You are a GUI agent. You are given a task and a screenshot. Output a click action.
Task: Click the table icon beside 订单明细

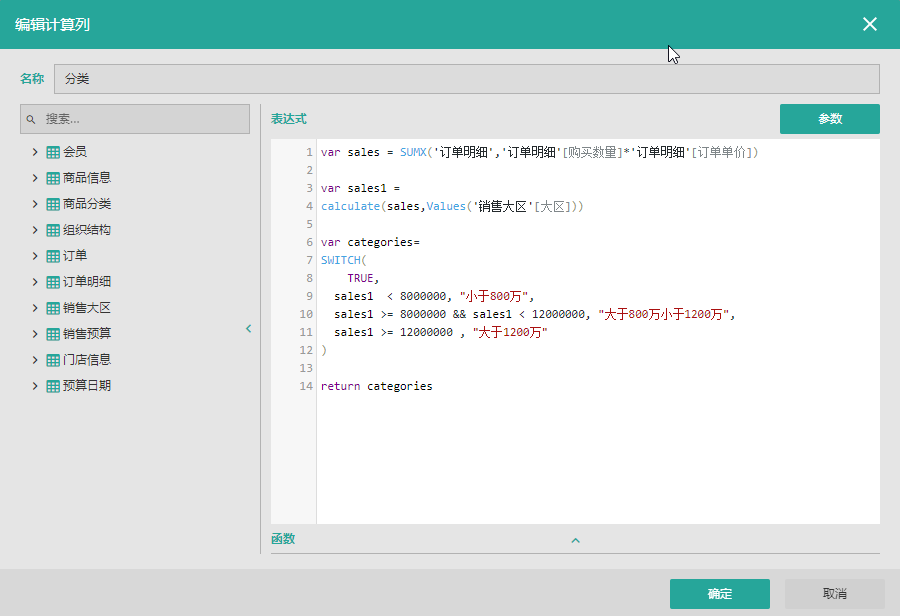coord(53,282)
